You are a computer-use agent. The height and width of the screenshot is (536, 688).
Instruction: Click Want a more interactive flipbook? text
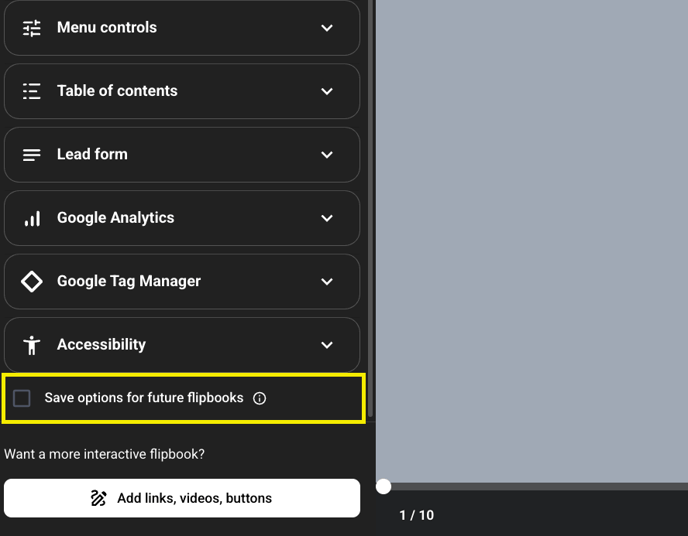click(104, 454)
